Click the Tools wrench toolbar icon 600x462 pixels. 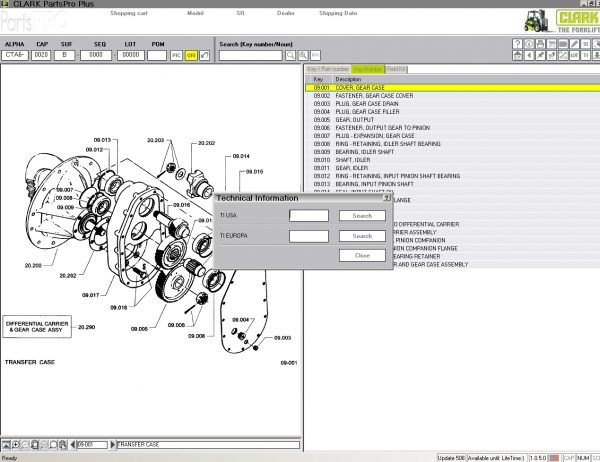(x=563, y=56)
